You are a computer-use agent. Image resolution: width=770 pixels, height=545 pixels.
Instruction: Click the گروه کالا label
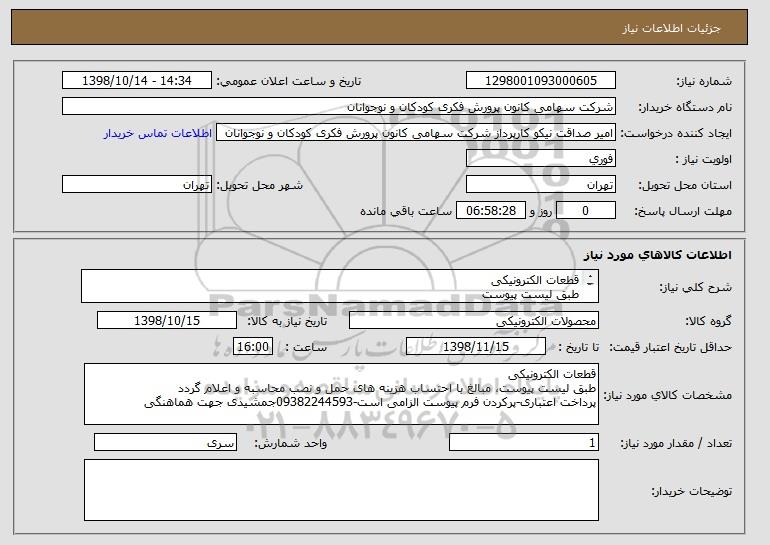pos(708,321)
